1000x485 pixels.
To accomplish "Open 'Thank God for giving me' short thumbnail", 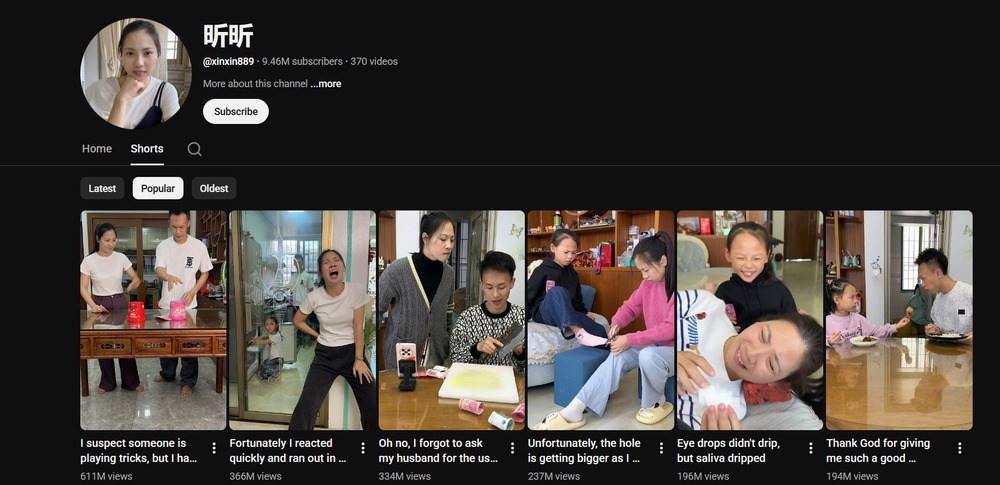I will point(899,320).
